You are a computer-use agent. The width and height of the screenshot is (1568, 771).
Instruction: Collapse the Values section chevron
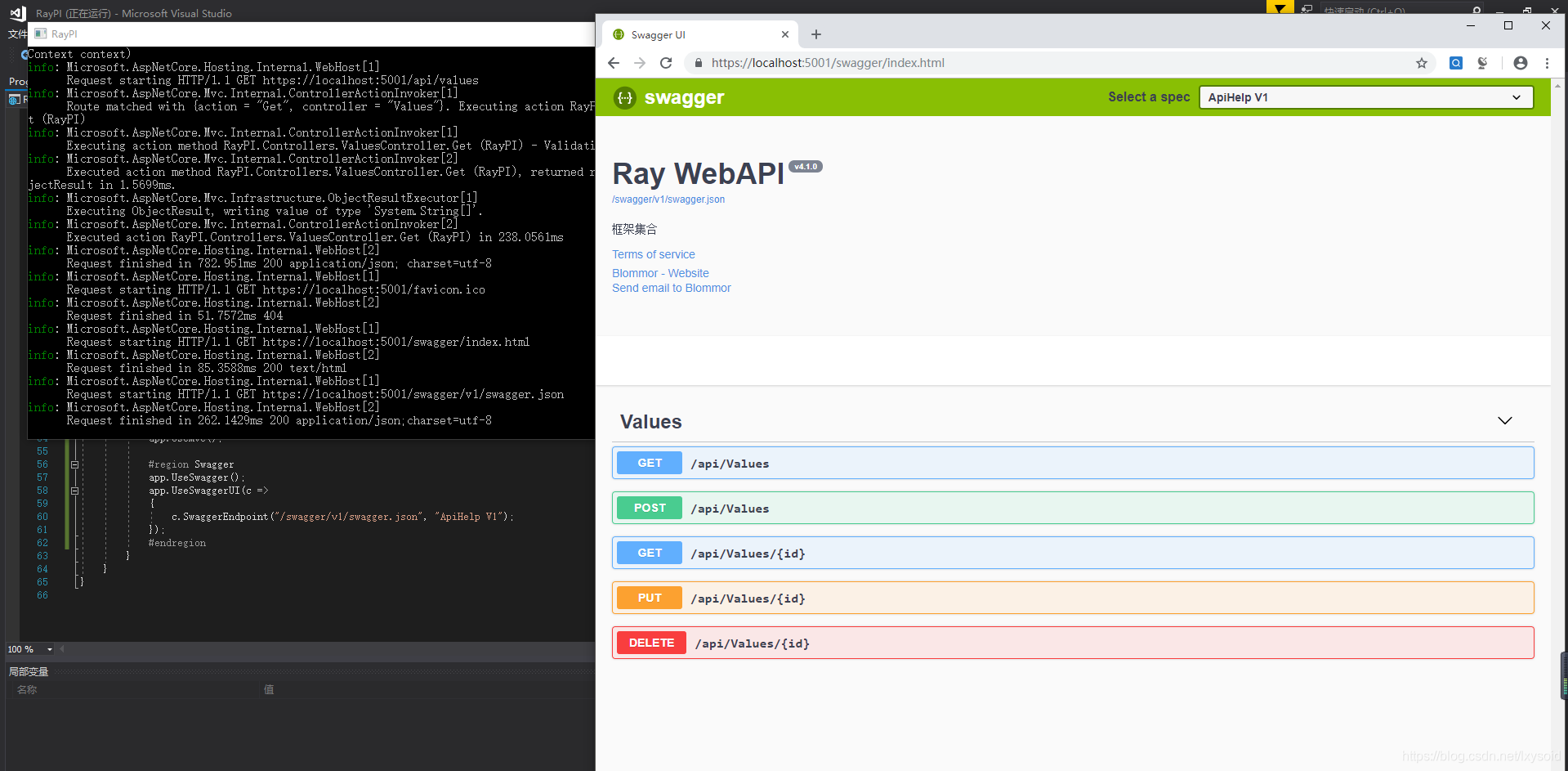[1505, 421]
